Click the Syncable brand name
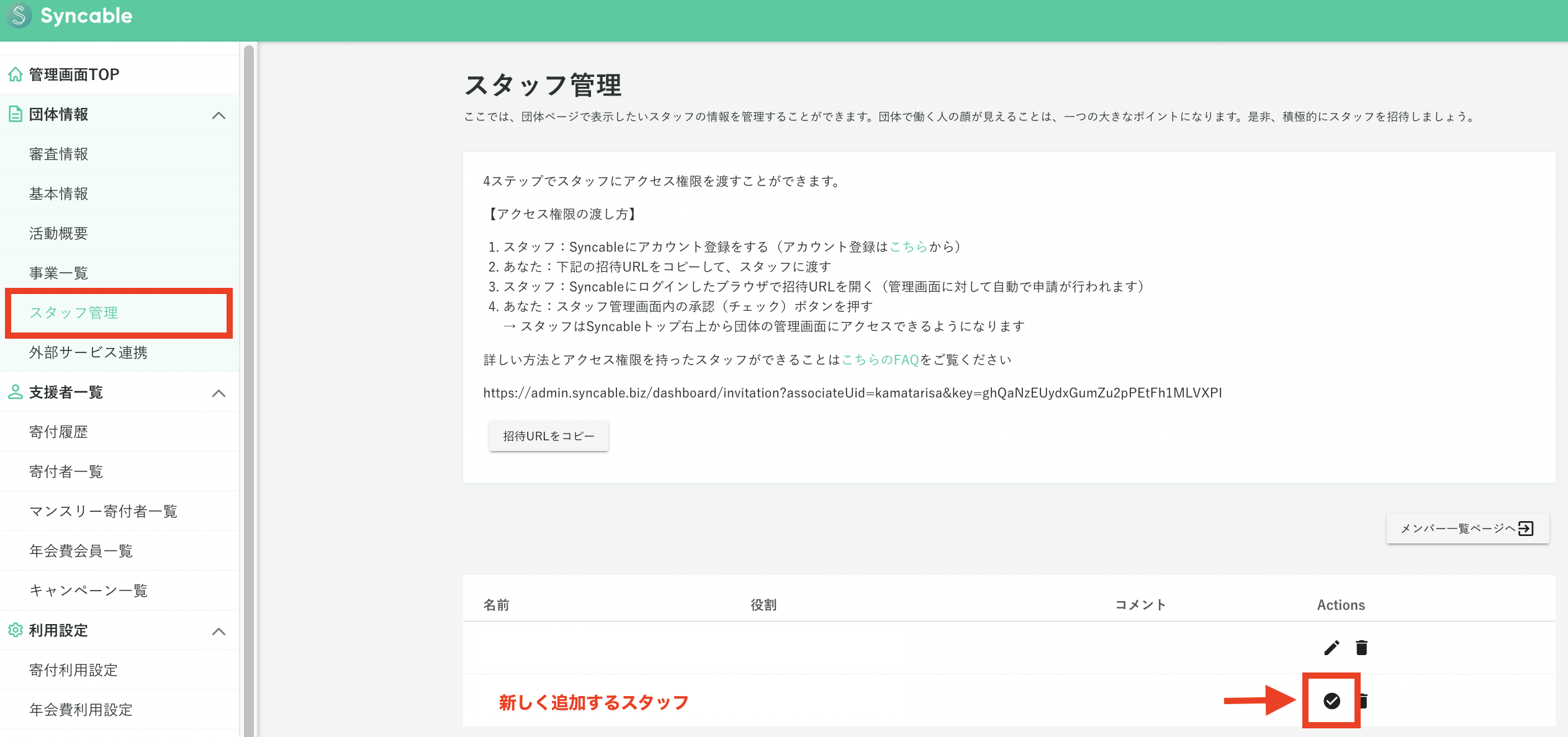1568x737 pixels. 86,16
